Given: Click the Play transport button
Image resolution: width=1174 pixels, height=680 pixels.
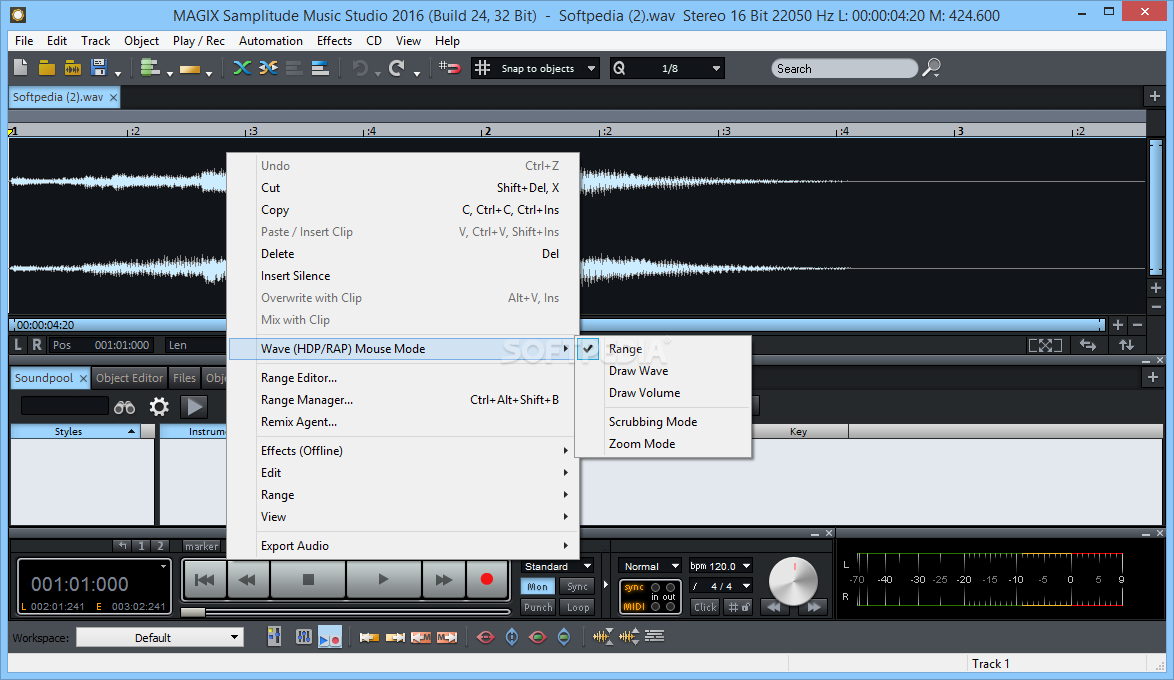Looking at the screenshot, I should point(383,579).
